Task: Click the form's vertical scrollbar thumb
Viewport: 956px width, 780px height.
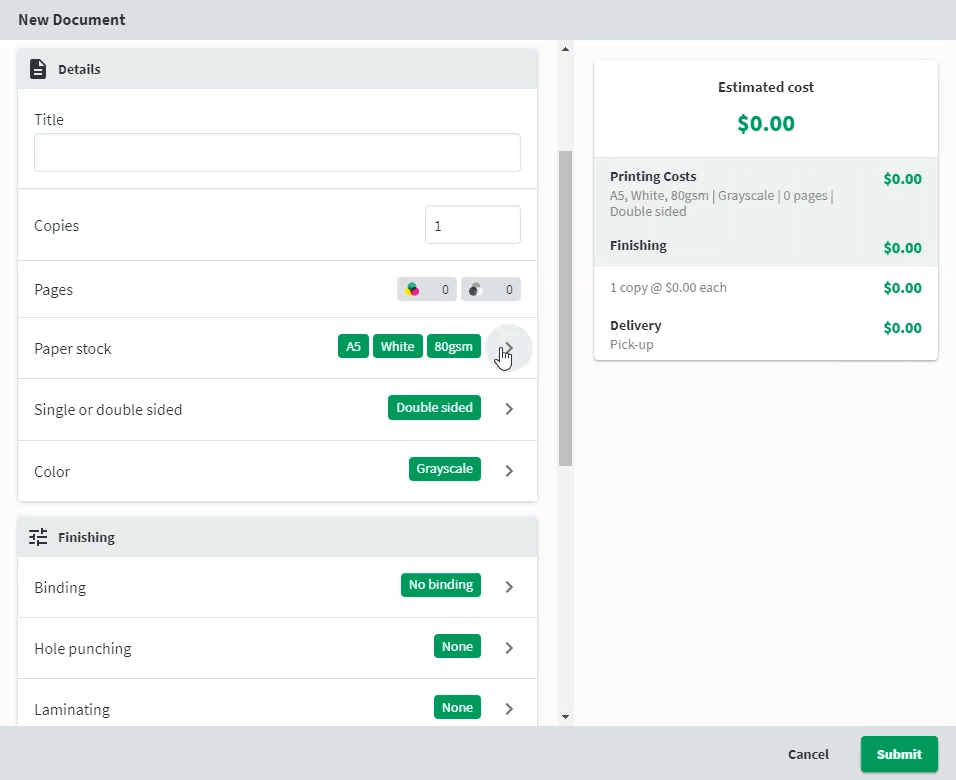Action: (x=565, y=309)
